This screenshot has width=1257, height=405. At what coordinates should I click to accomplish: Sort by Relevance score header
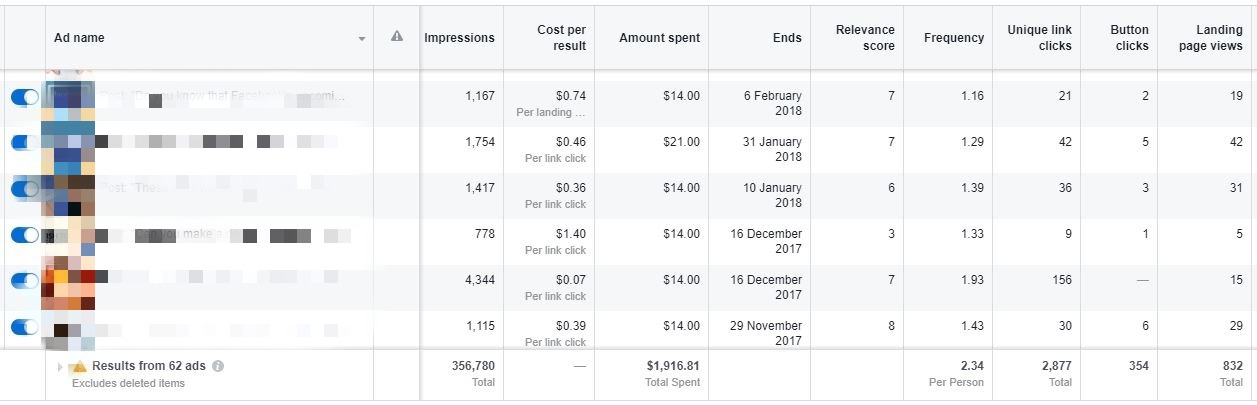pos(865,38)
